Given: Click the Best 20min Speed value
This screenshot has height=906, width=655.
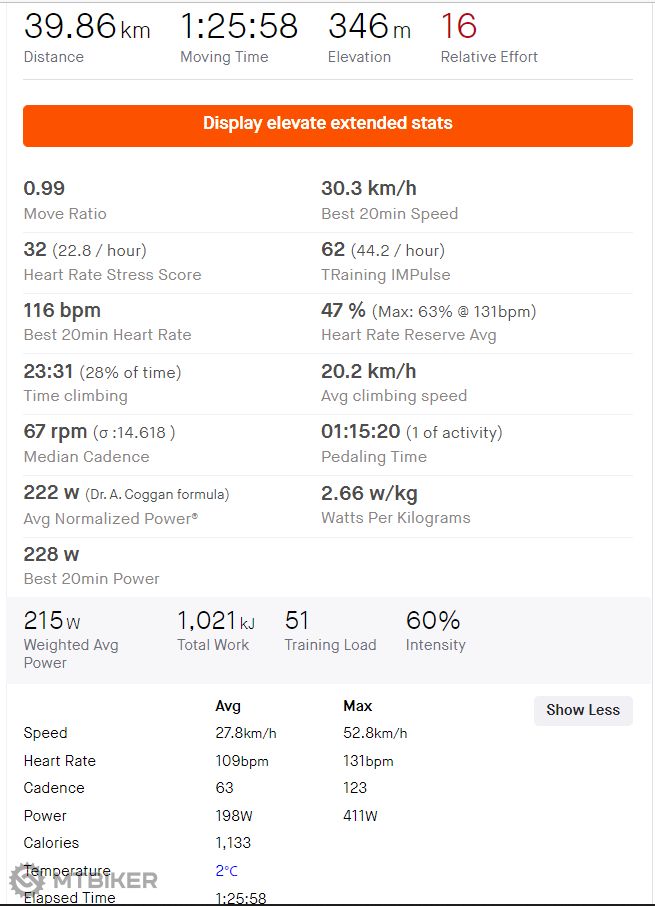Looking at the screenshot, I should [369, 188].
